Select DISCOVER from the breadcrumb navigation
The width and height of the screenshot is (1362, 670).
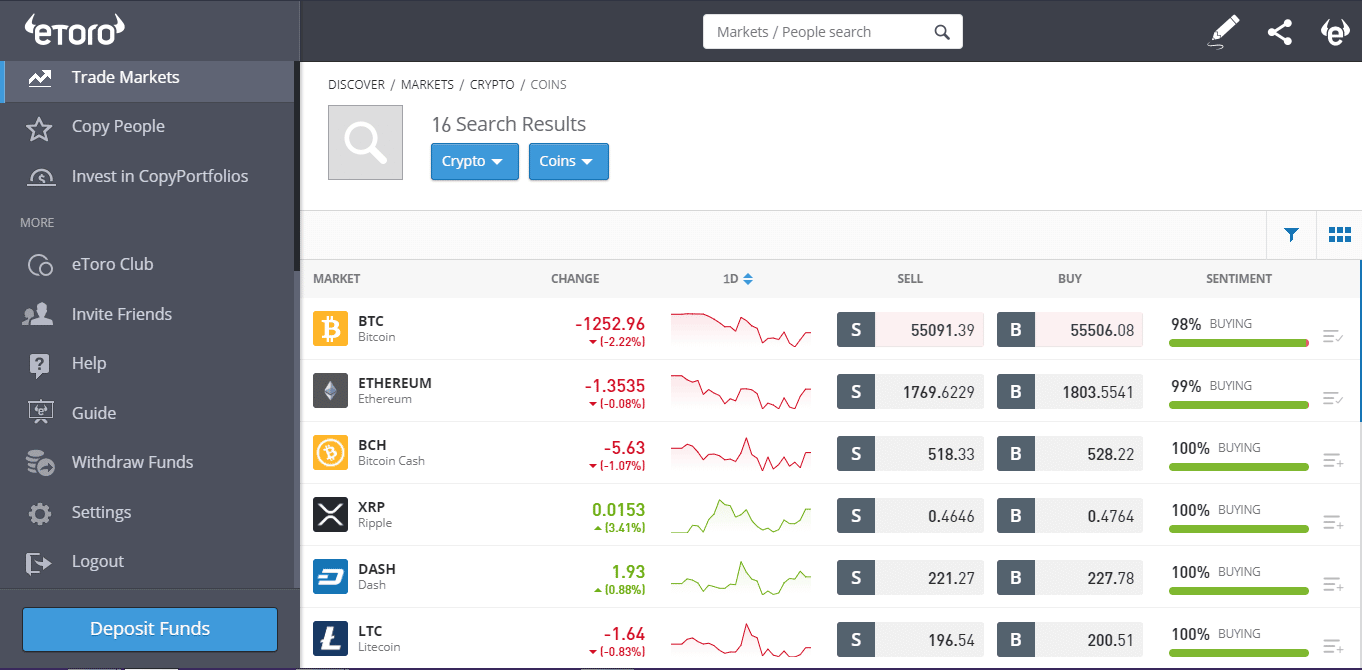click(x=356, y=84)
